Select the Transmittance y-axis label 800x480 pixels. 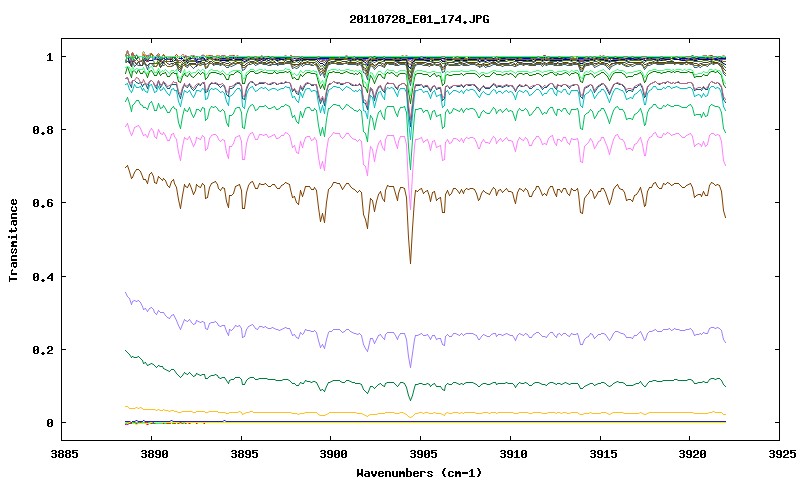point(13,240)
